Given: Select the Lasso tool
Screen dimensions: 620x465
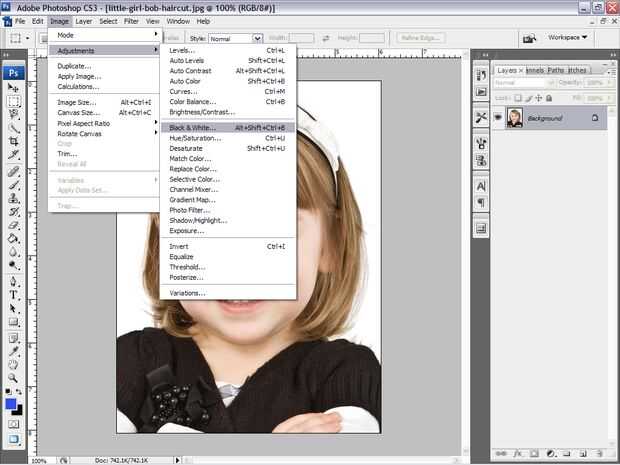Looking at the screenshot, I should tap(13, 115).
